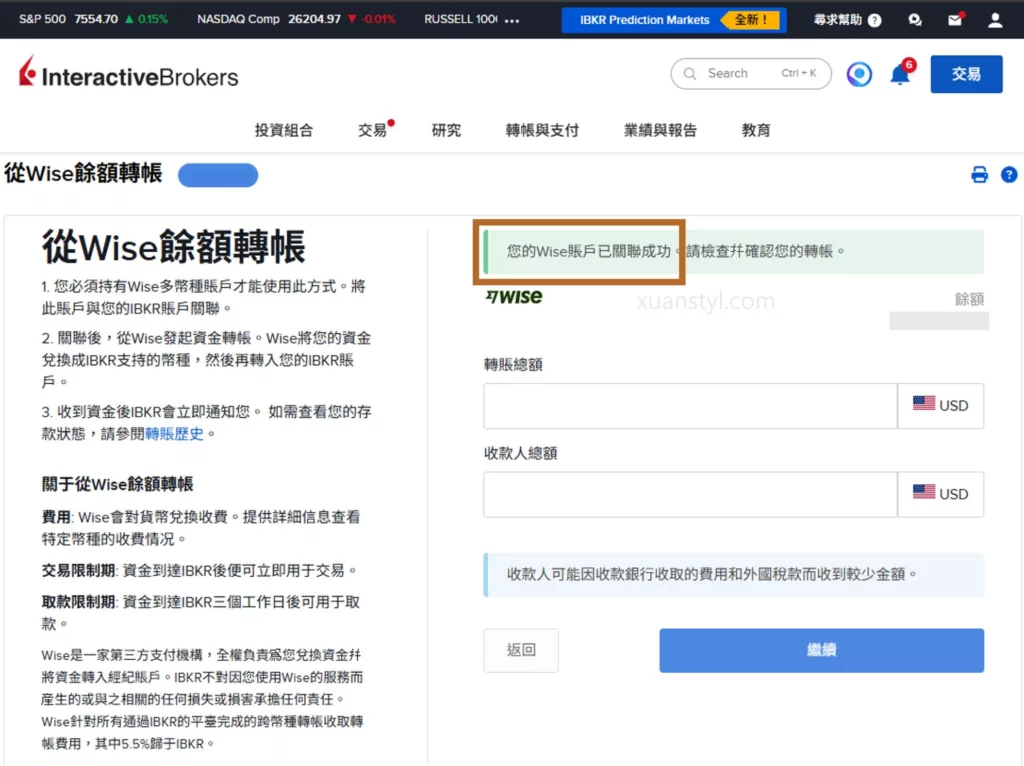
Task: Click the IBKR Prediction Markets banner
Action: pos(673,20)
